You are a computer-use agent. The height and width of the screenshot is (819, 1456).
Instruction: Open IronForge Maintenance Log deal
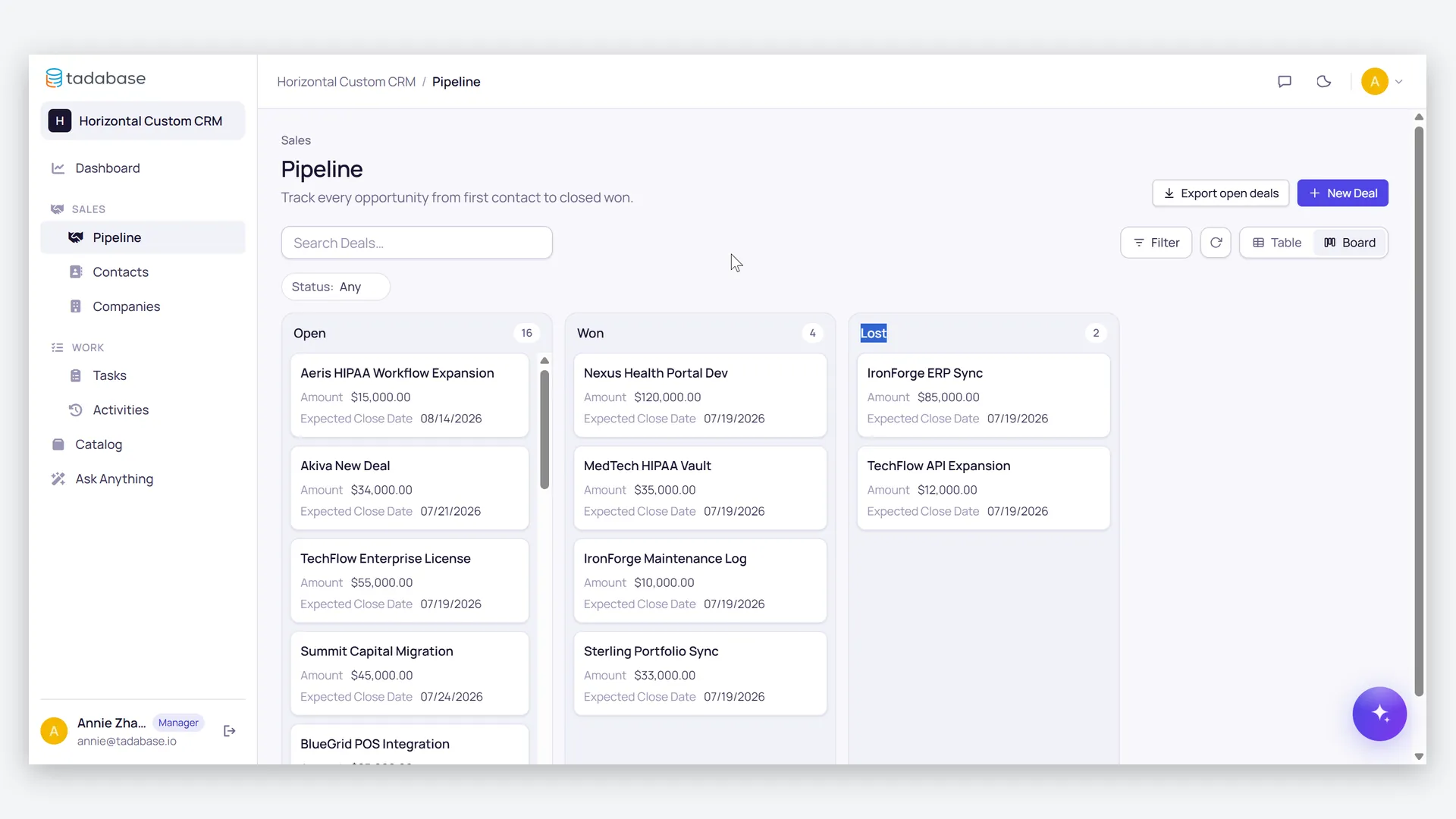(700, 581)
